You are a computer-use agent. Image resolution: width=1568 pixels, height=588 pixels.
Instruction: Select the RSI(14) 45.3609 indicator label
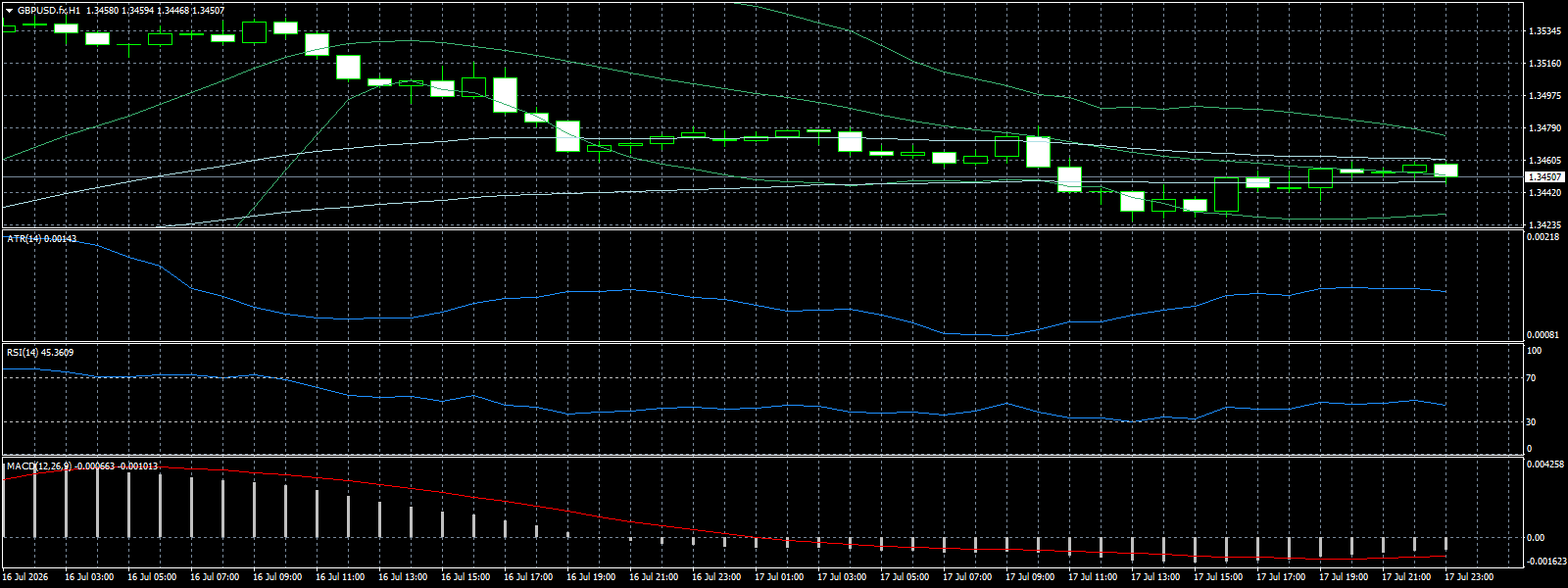click(x=39, y=352)
